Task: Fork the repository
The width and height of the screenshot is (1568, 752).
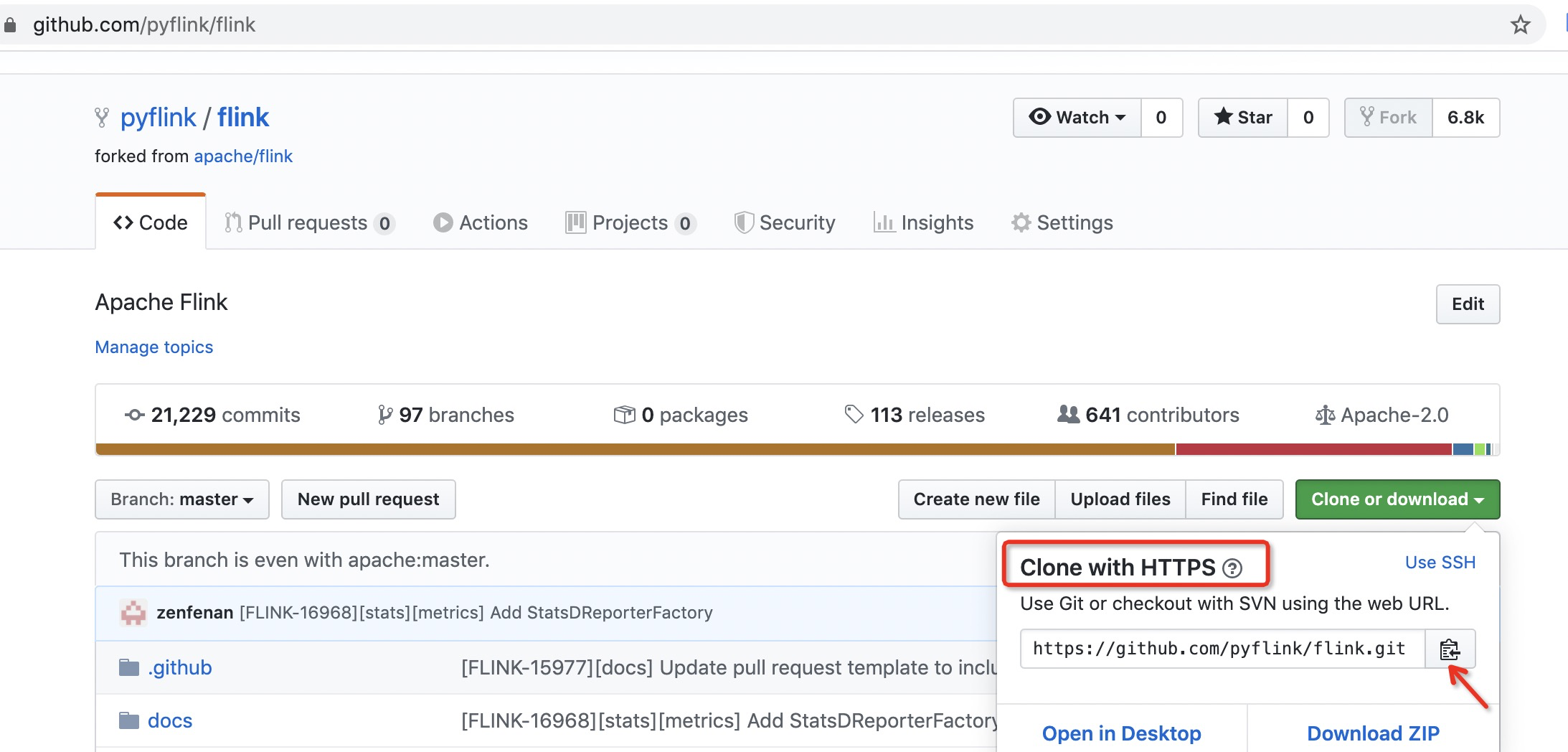Action: 1389,118
